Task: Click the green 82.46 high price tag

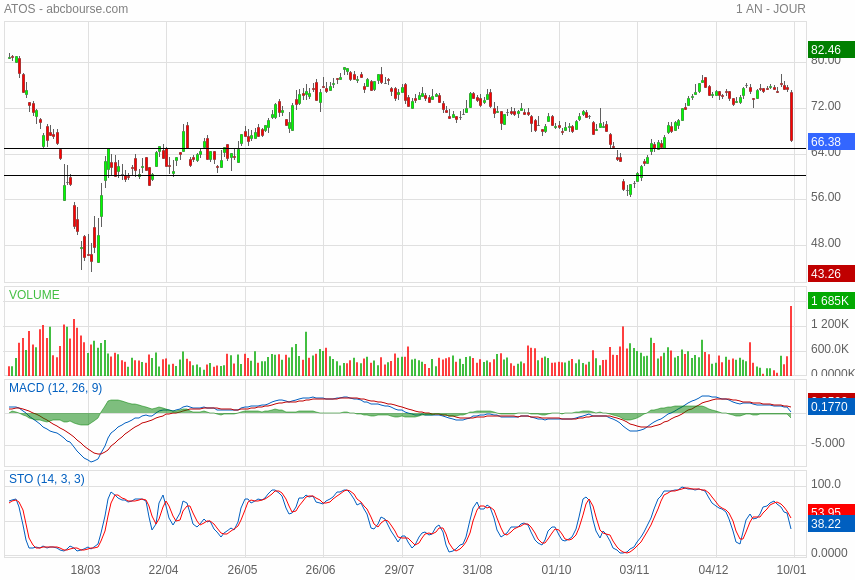Action: click(x=831, y=50)
